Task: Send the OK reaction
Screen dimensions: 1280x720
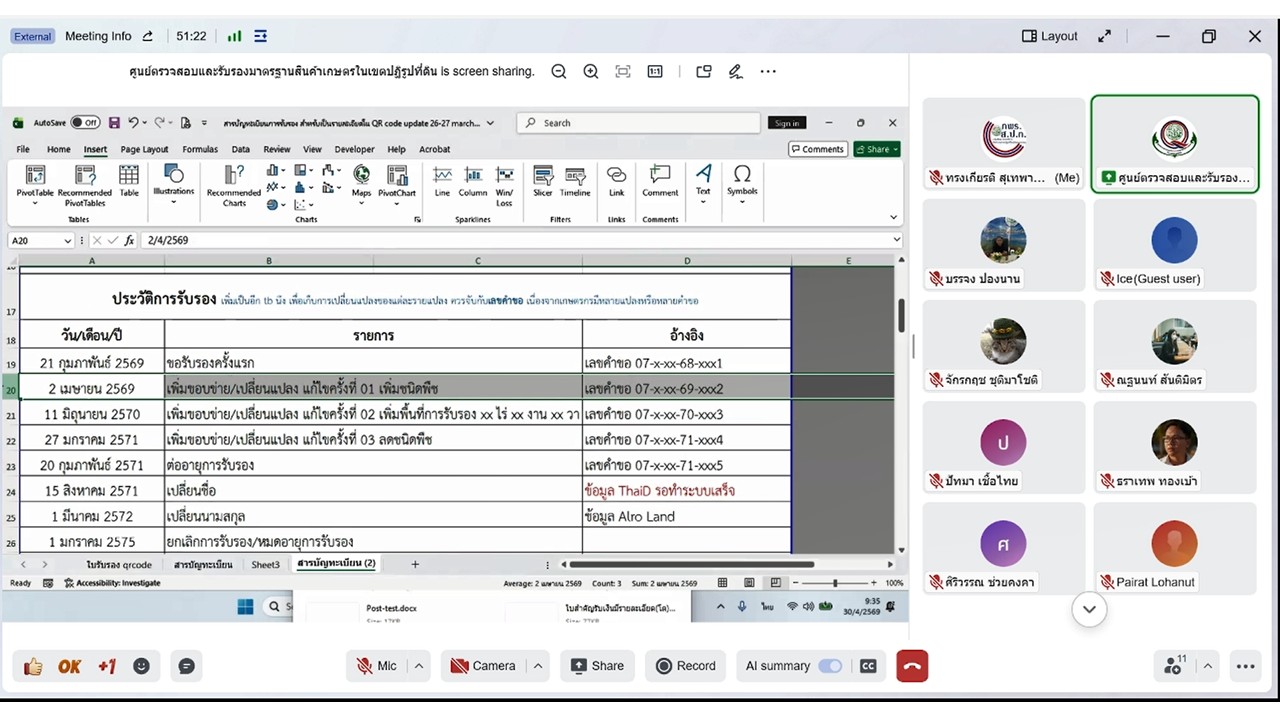Action: pos(69,666)
